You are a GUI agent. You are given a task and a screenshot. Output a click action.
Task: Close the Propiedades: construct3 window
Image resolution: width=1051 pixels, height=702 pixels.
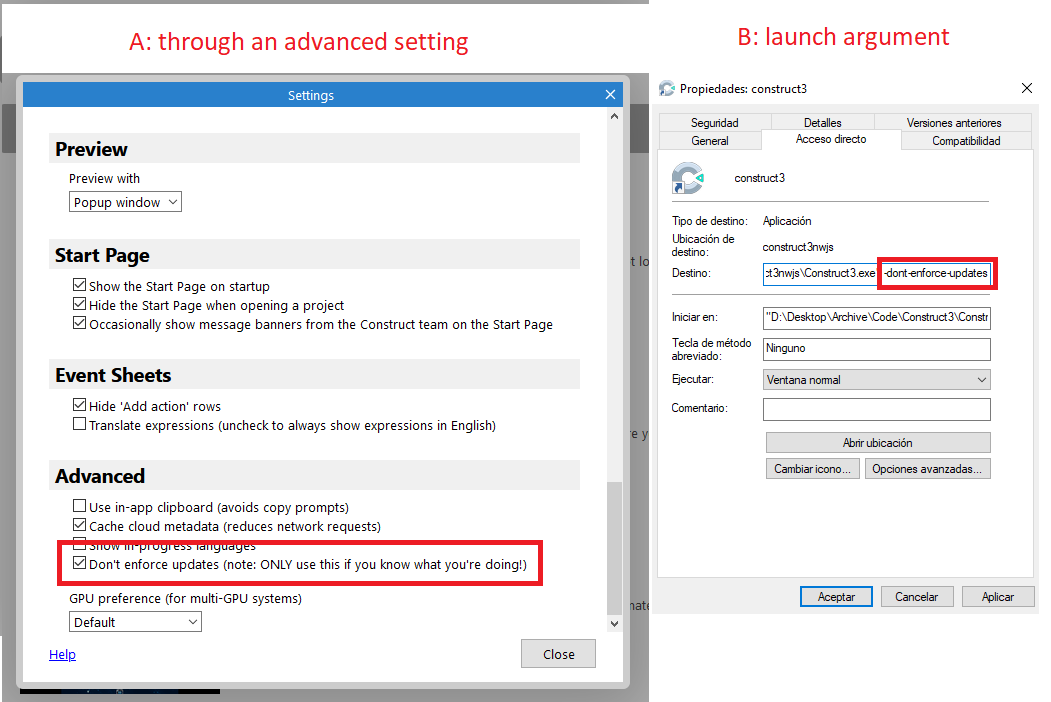click(1026, 88)
